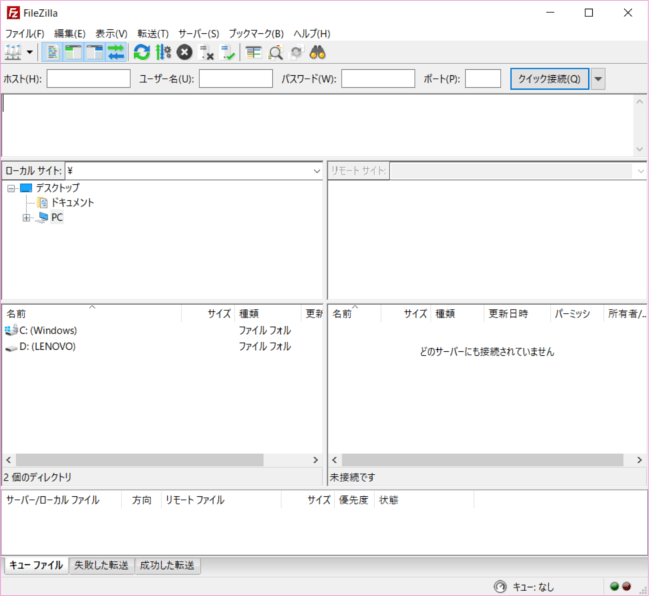This screenshot has height=596, width=649.
Task: Focus the ホスト(H) input field
Action: (89, 79)
